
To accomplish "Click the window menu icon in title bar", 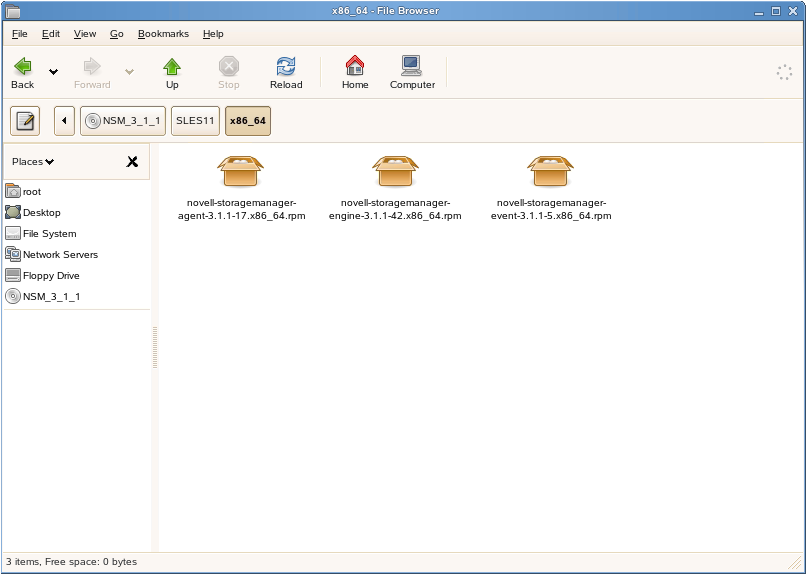I will tap(12, 11).
